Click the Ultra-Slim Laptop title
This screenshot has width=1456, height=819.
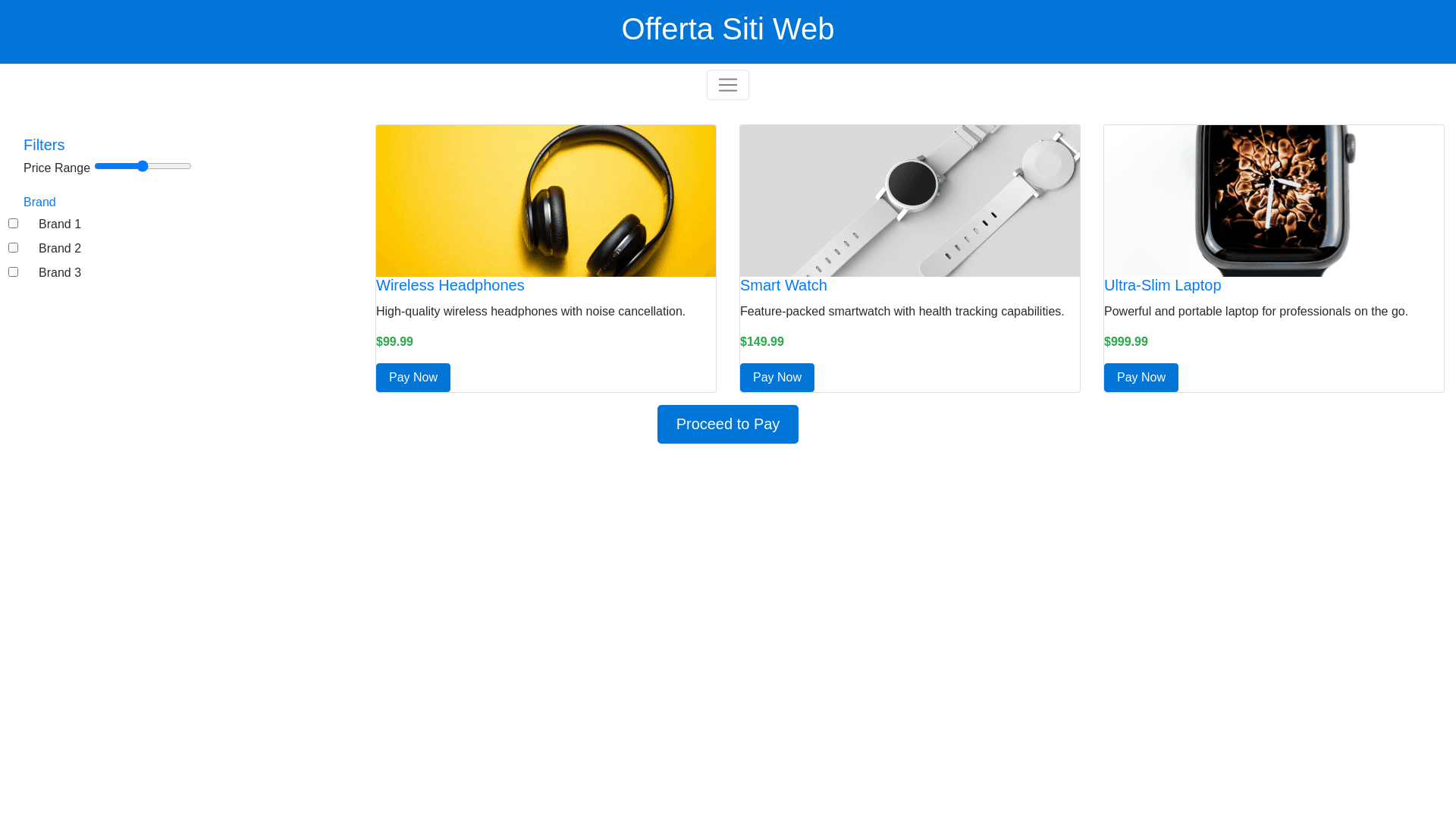point(1162,285)
